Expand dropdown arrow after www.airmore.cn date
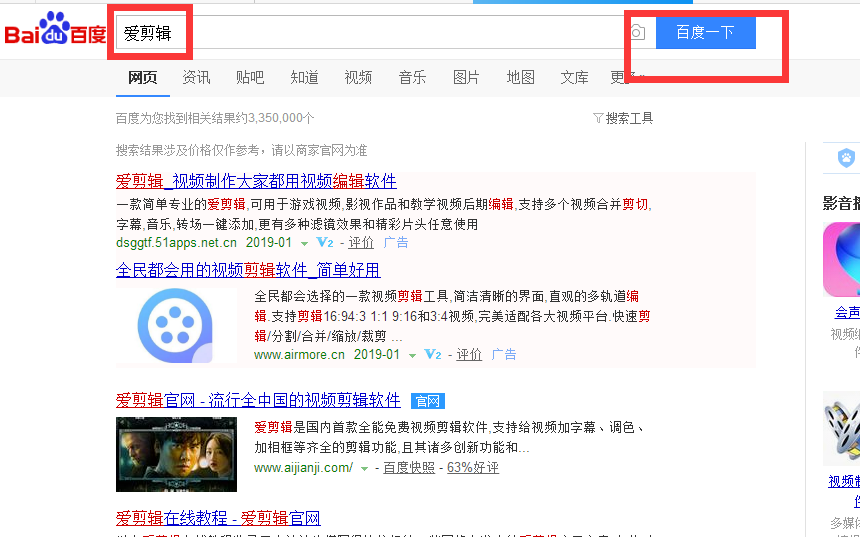The width and height of the screenshot is (860, 537). (411, 355)
